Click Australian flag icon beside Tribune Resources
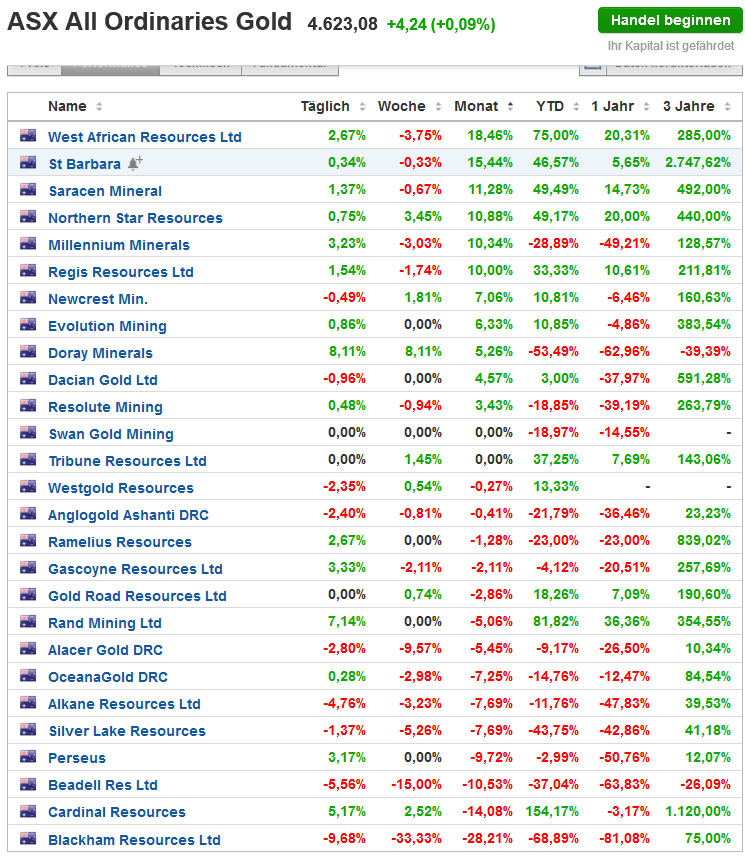Viewport: 745px width, 860px height. tap(28, 460)
